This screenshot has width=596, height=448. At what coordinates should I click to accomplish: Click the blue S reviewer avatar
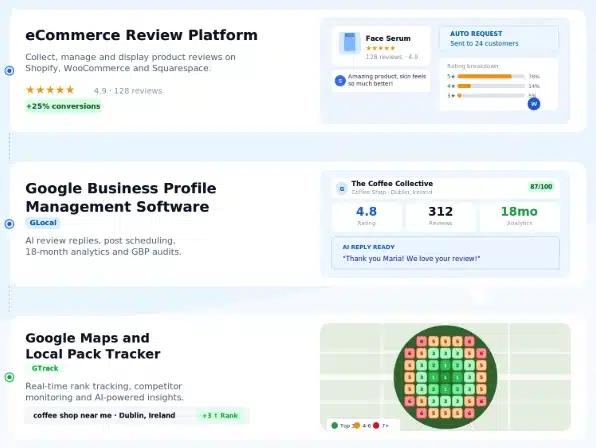pyautogui.click(x=340, y=81)
